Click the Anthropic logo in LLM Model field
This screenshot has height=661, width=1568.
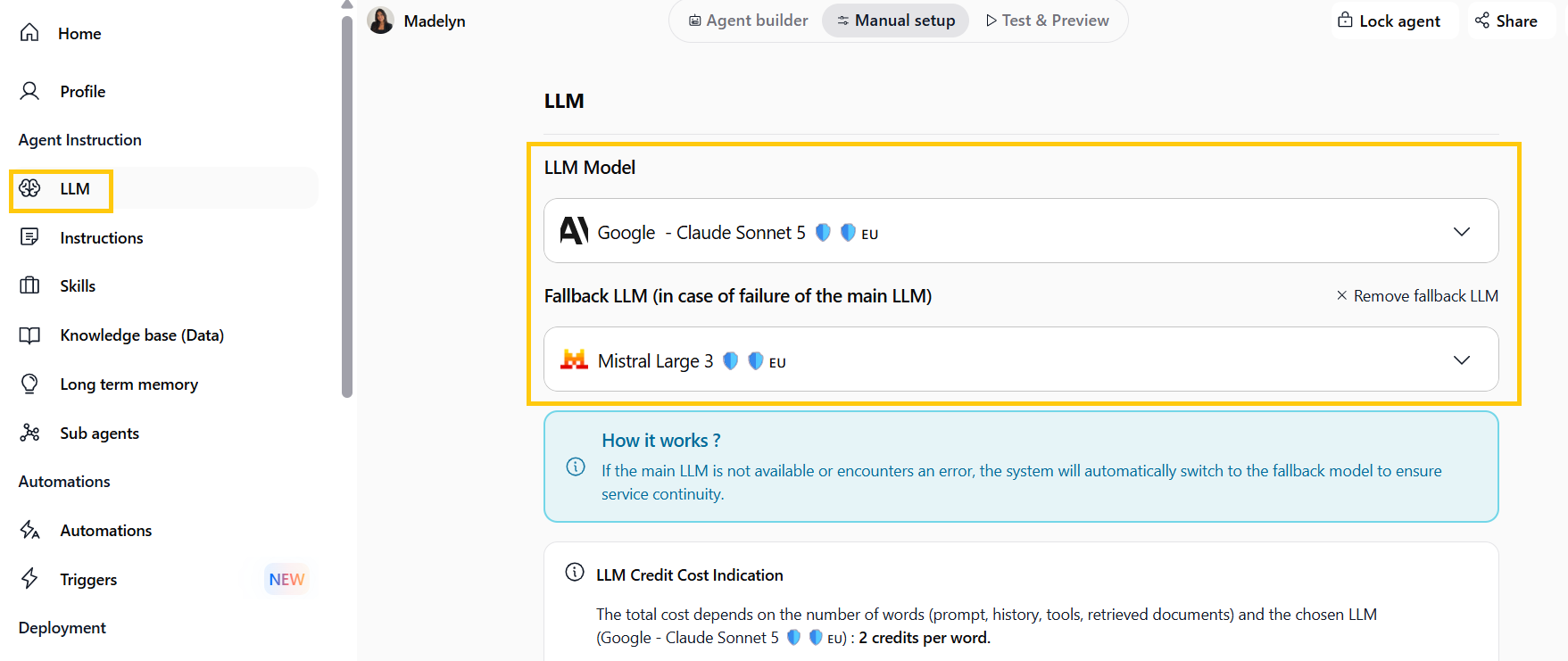(x=574, y=231)
